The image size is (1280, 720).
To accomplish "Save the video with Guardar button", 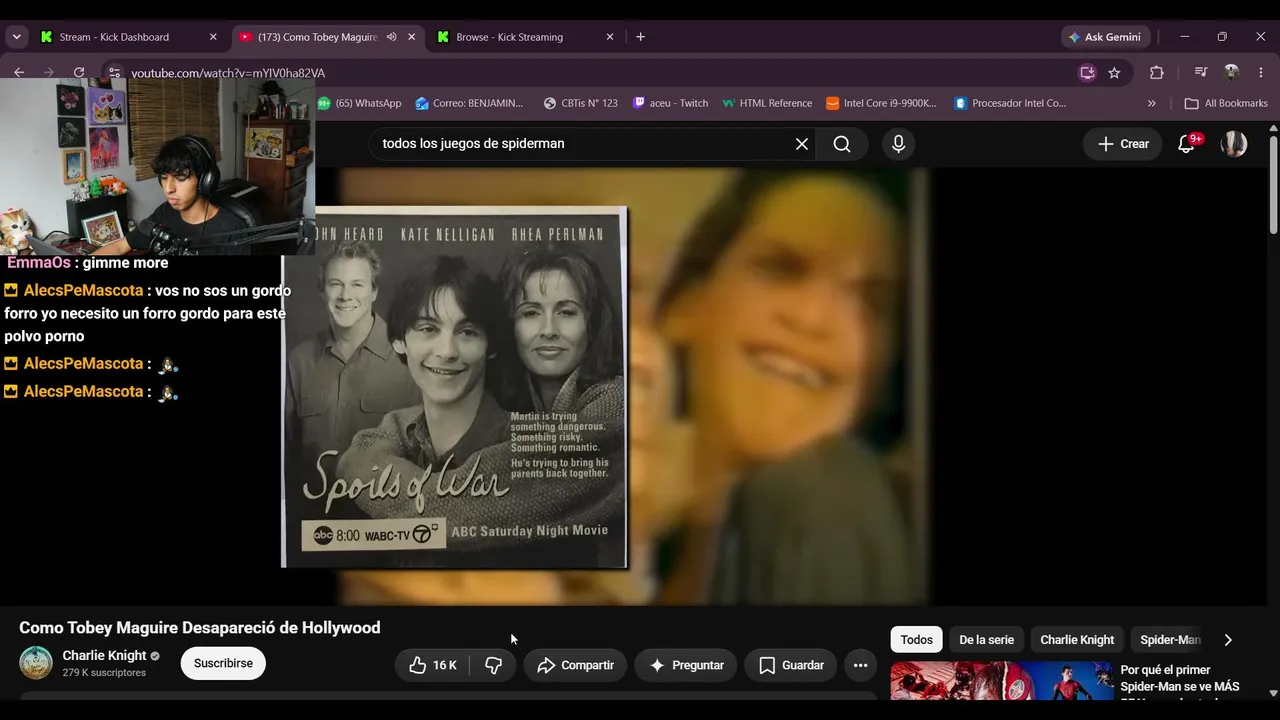I will click(791, 665).
